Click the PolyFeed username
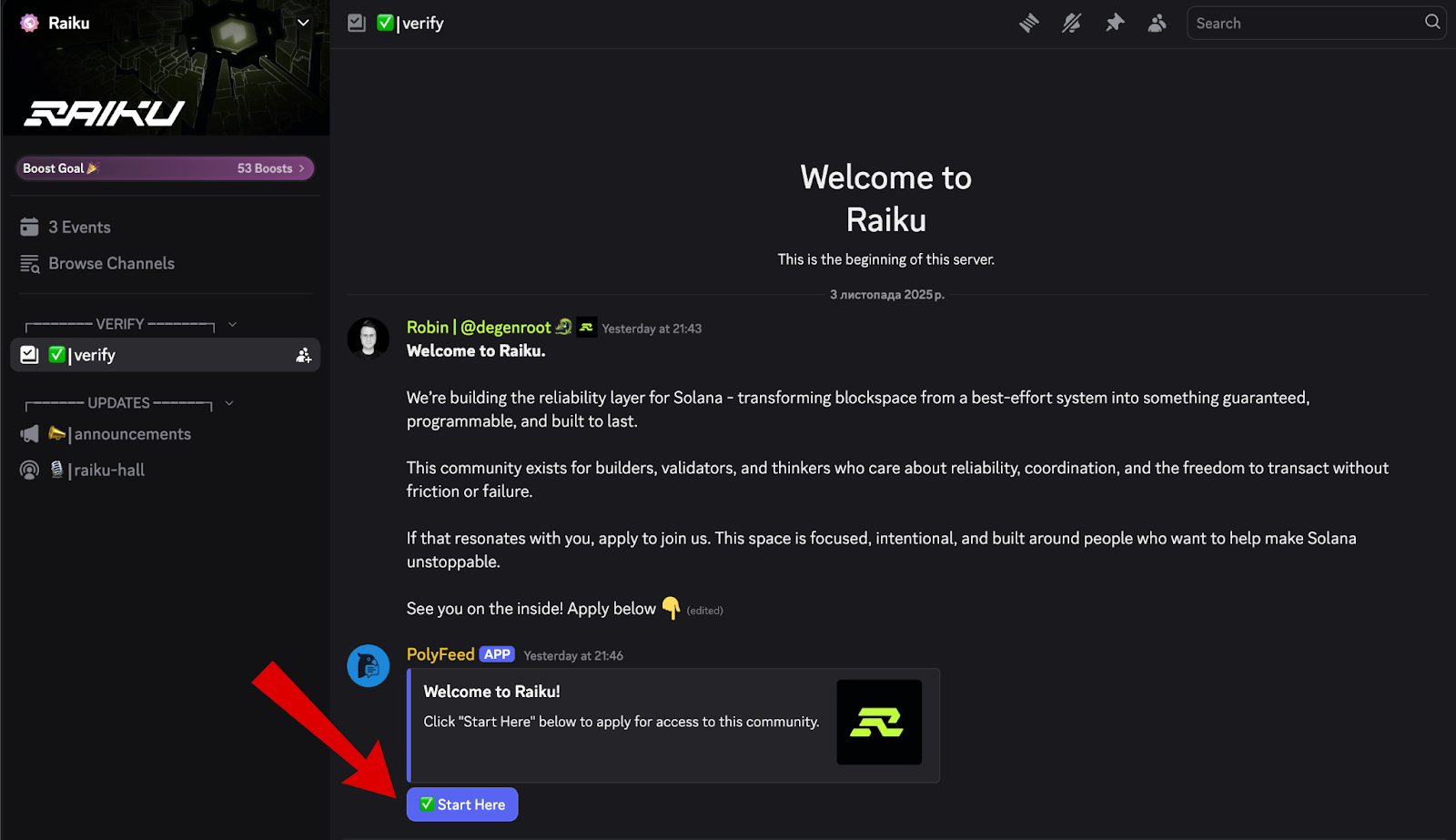 click(440, 654)
